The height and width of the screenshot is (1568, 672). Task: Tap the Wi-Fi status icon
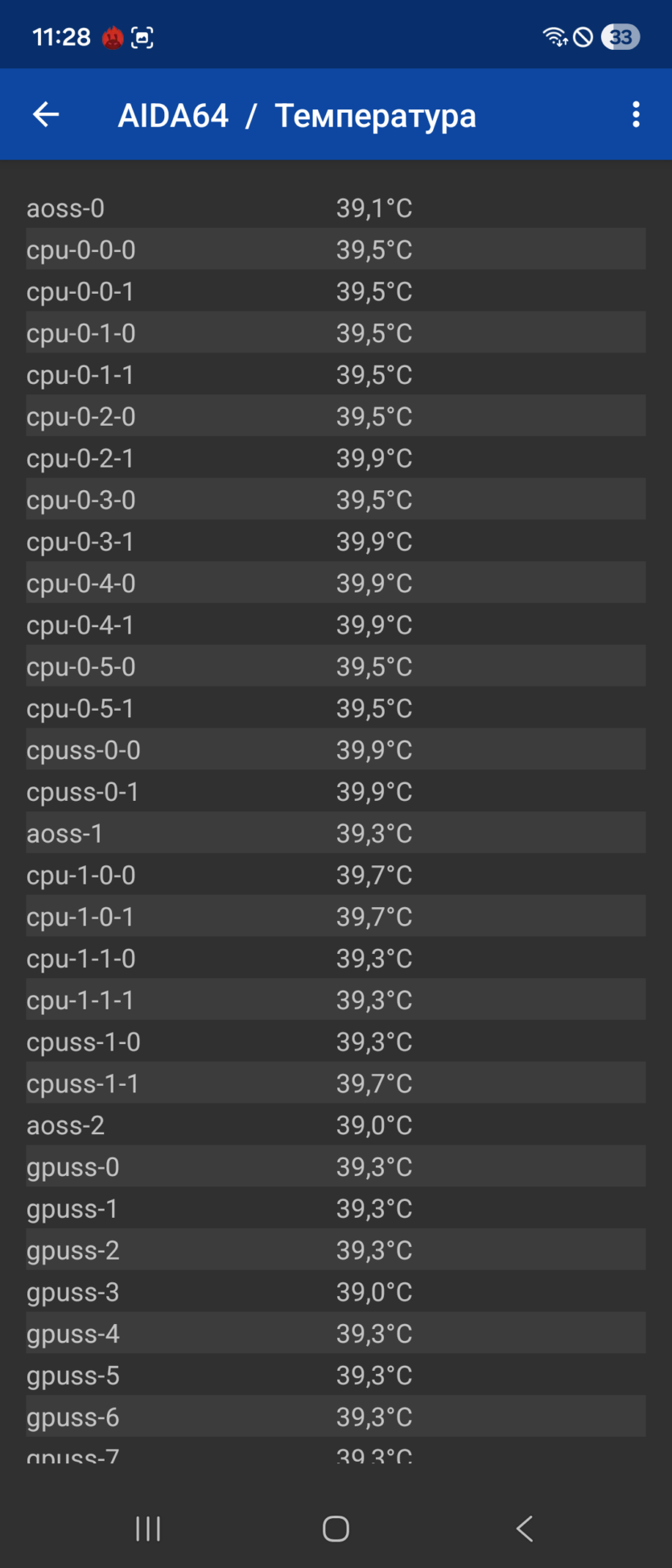pos(555,37)
